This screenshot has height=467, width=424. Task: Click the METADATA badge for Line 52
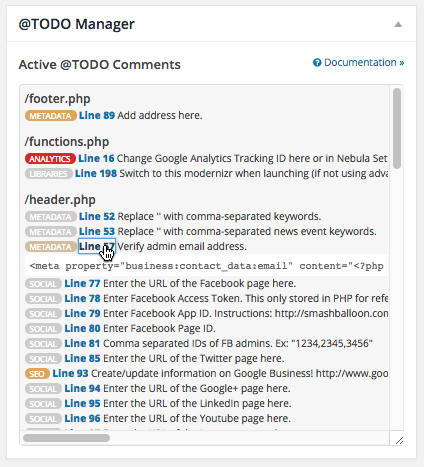point(51,217)
